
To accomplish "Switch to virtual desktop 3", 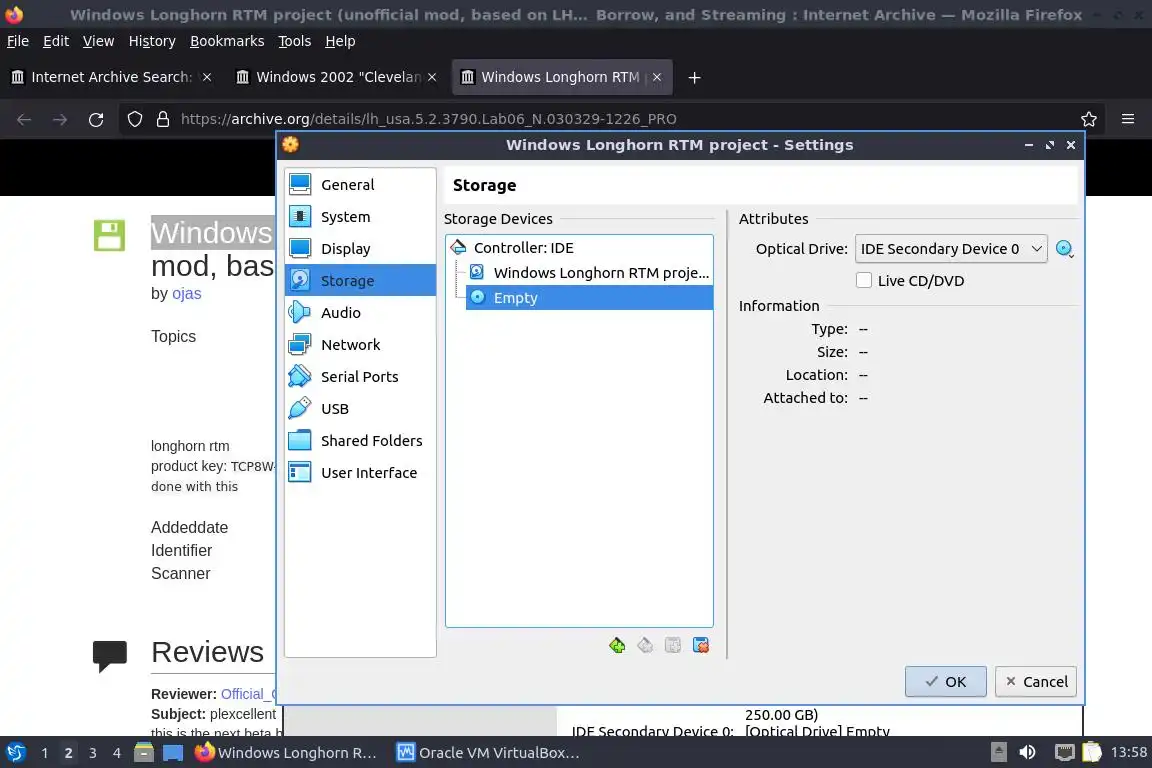I will (x=93, y=753).
